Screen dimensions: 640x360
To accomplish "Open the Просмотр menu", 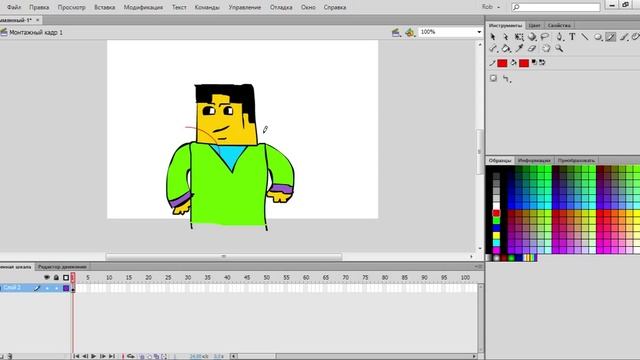I will coord(71,7).
